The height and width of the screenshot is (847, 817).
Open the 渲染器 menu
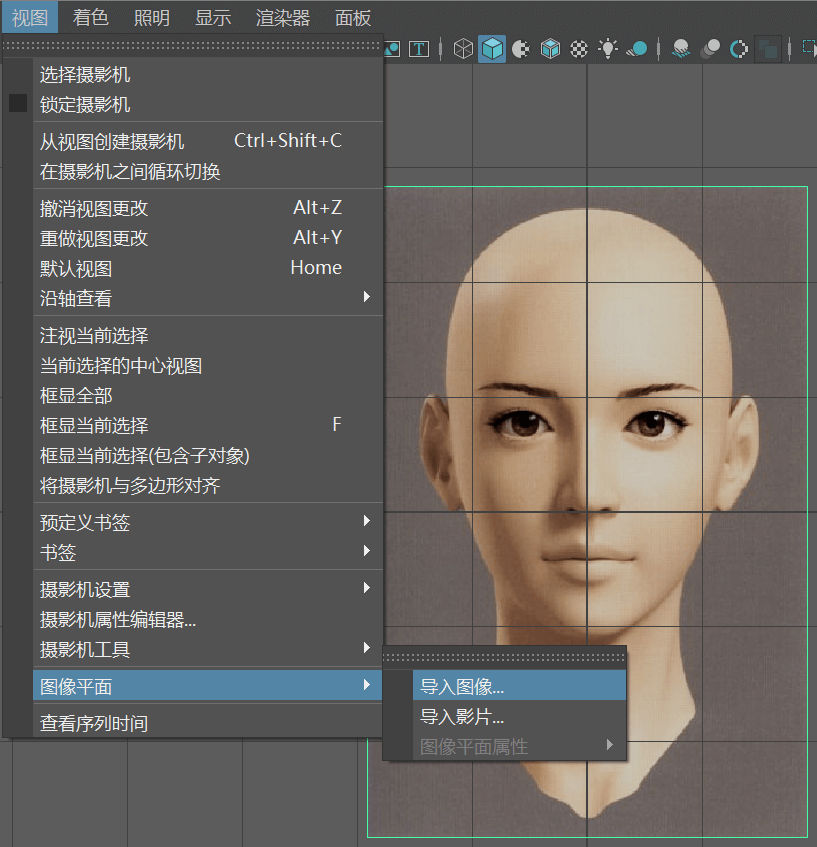pyautogui.click(x=283, y=18)
